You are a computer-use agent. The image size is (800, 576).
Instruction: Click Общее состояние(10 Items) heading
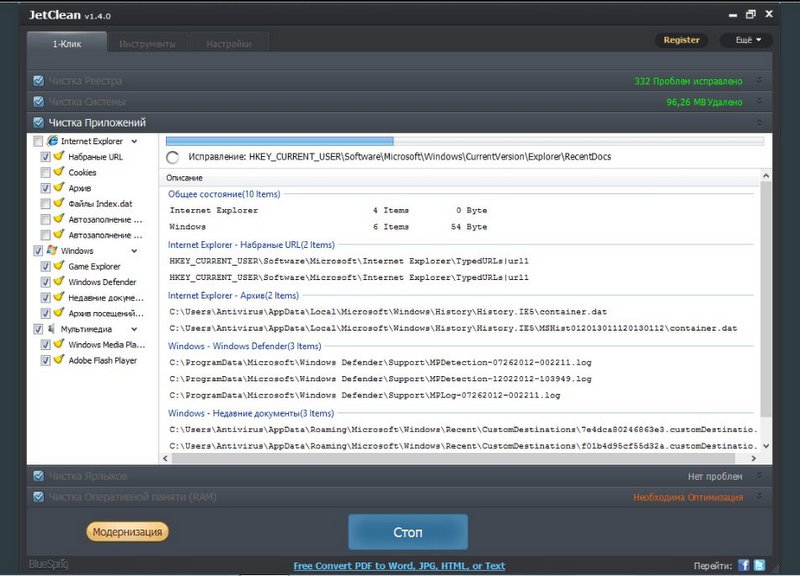(x=224, y=194)
